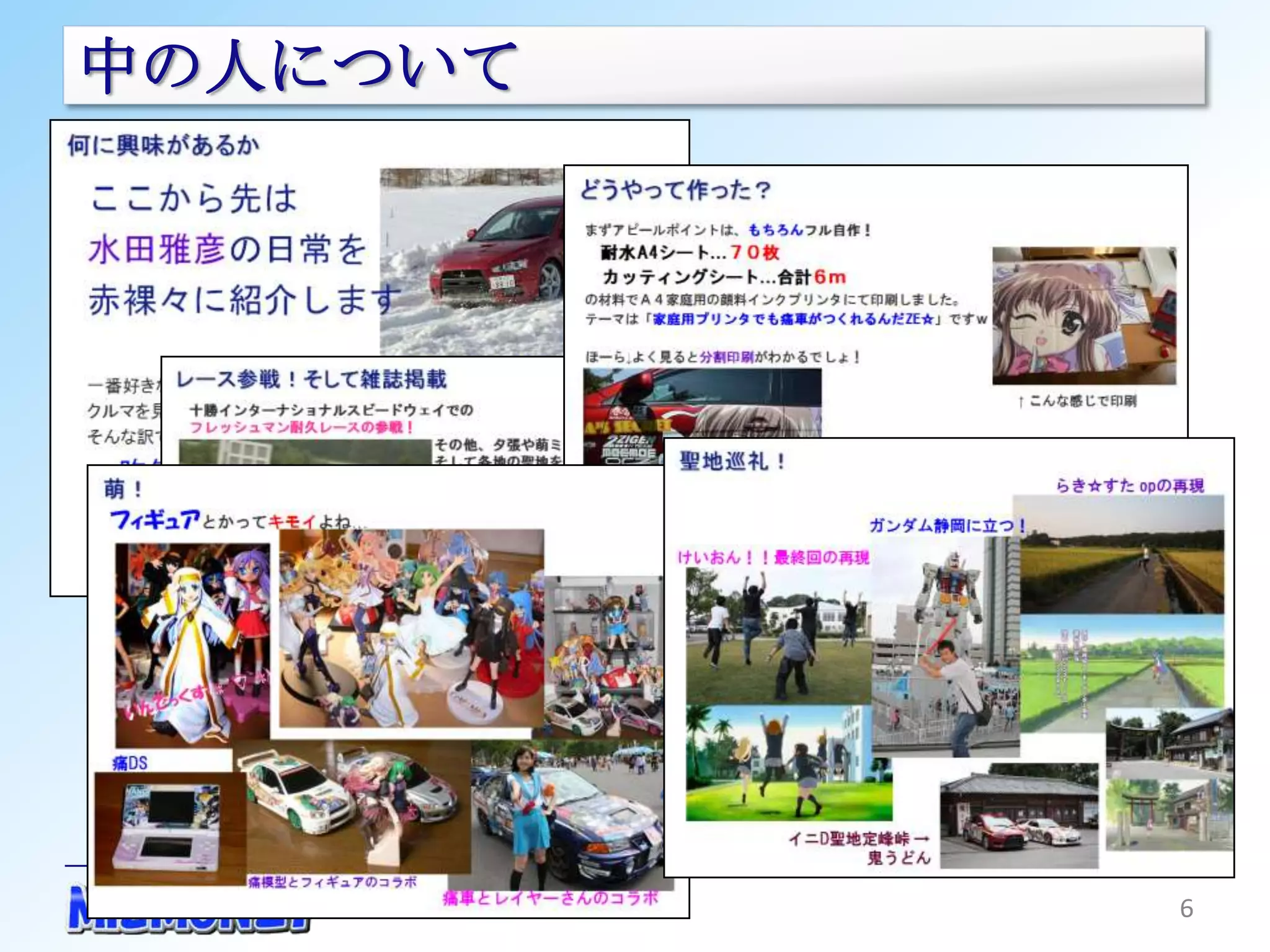1270x952 pixels.
Task: Click the red word キモイ
Action: point(291,522)
